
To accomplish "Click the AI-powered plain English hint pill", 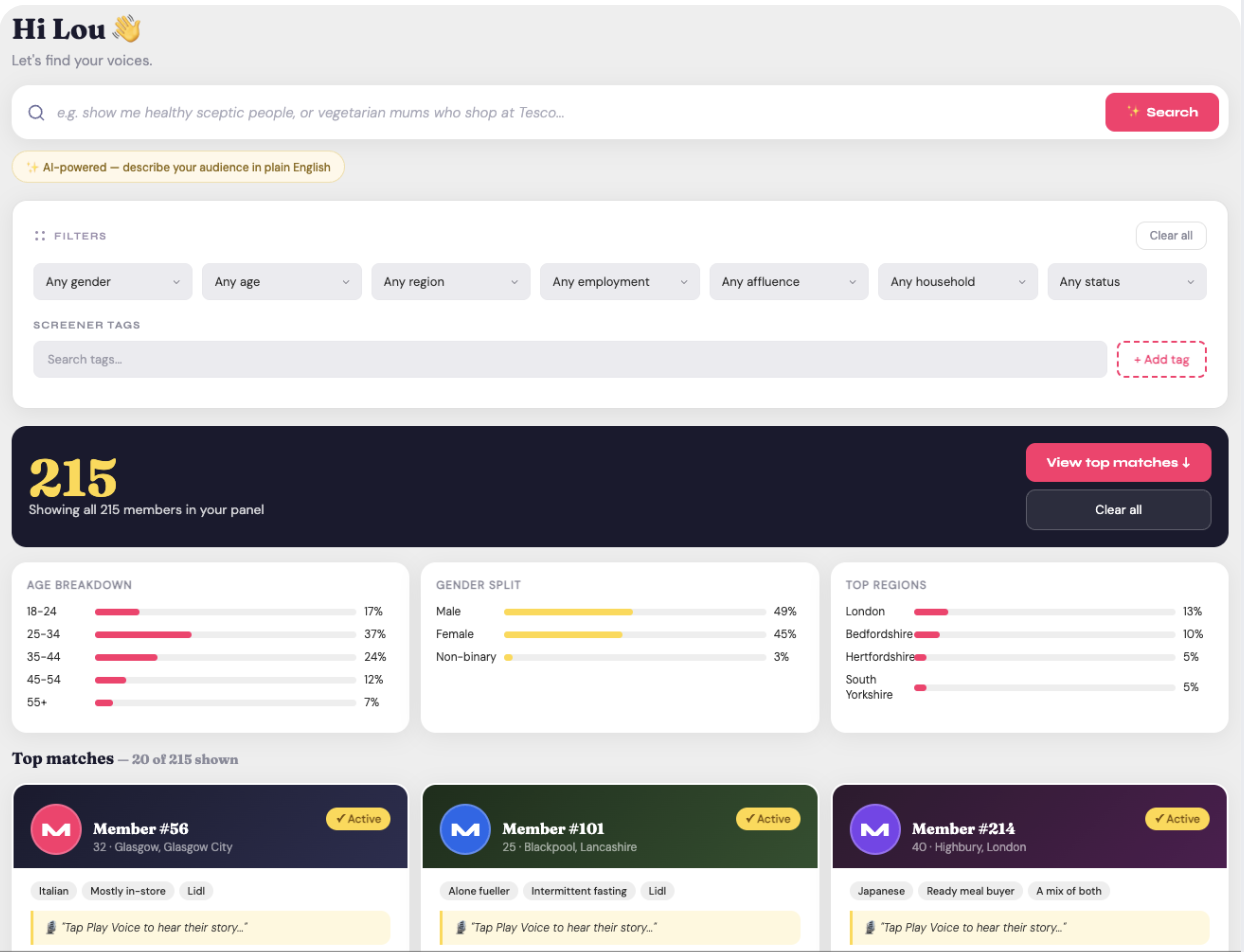I will coord(178,167).
